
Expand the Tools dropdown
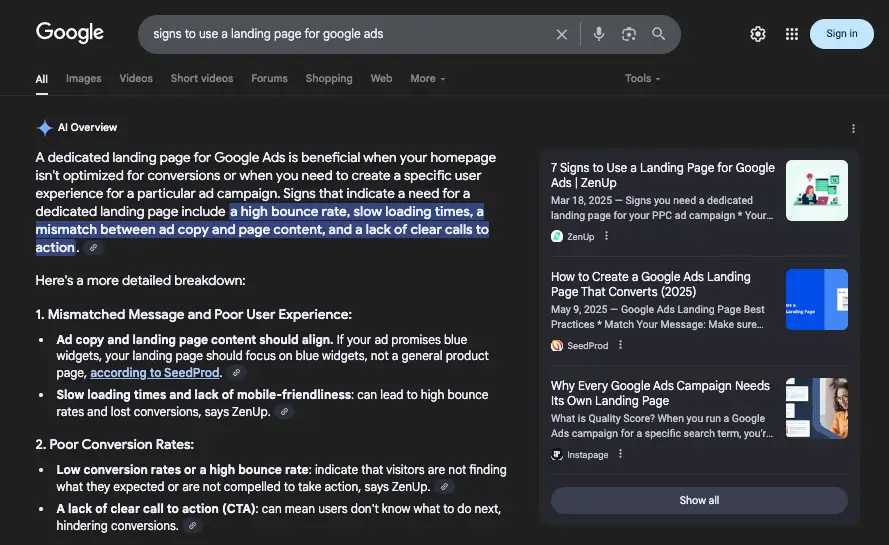pos(642,78)
